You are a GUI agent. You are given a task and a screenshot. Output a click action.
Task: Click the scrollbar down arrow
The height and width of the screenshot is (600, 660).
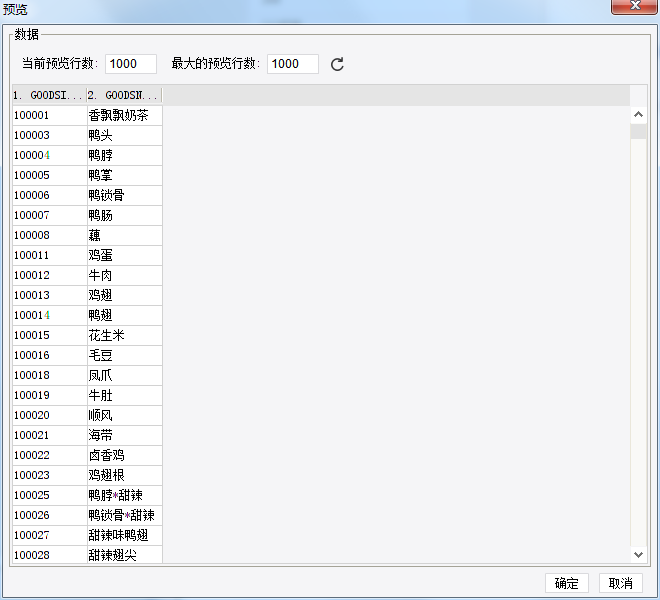coord(638,555)
